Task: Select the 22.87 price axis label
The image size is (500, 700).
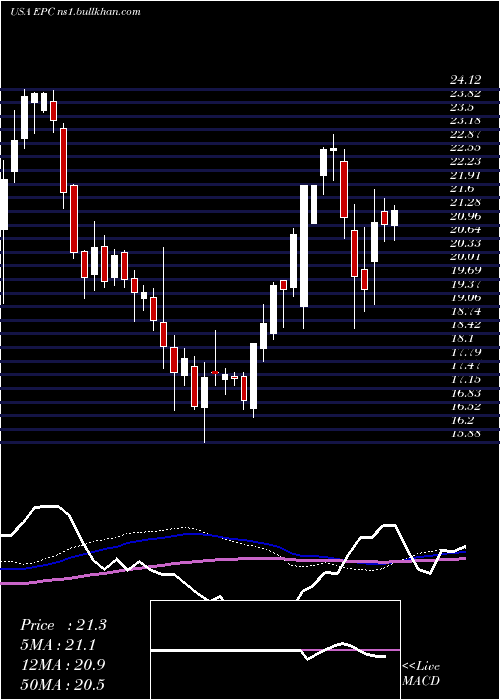Action: [x=465, y=134]
